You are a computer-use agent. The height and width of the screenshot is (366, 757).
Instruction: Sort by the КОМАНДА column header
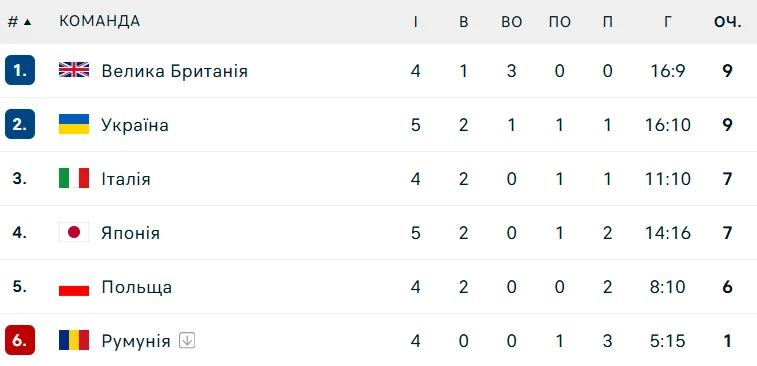99,21
